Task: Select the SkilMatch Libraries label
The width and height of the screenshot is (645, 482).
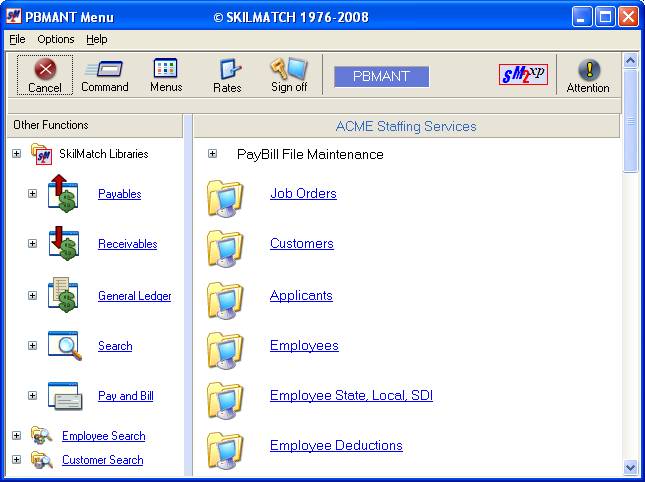Action: [x=104, y=154]
